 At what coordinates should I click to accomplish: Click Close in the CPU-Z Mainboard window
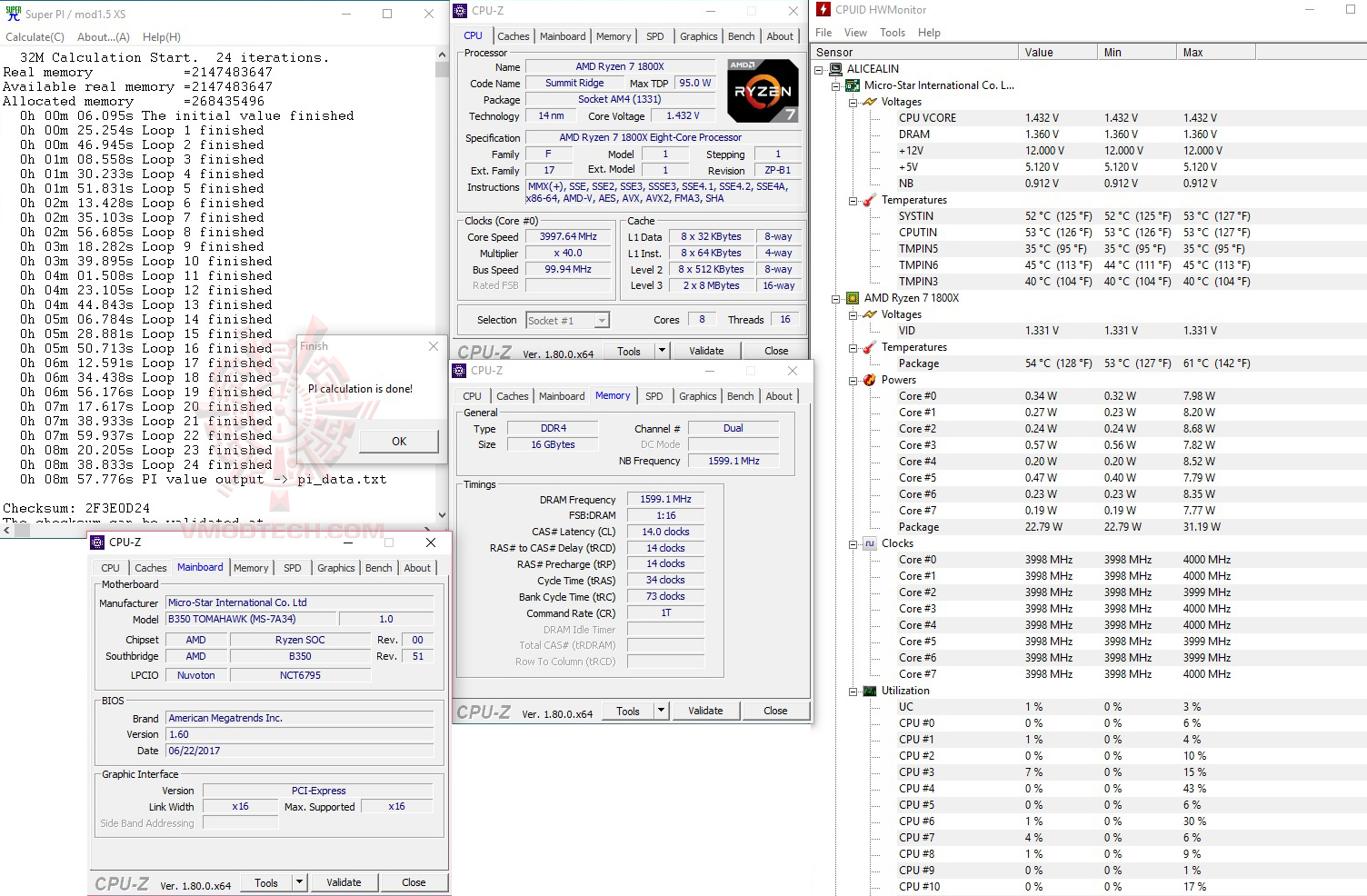click(x=414, y=882)
